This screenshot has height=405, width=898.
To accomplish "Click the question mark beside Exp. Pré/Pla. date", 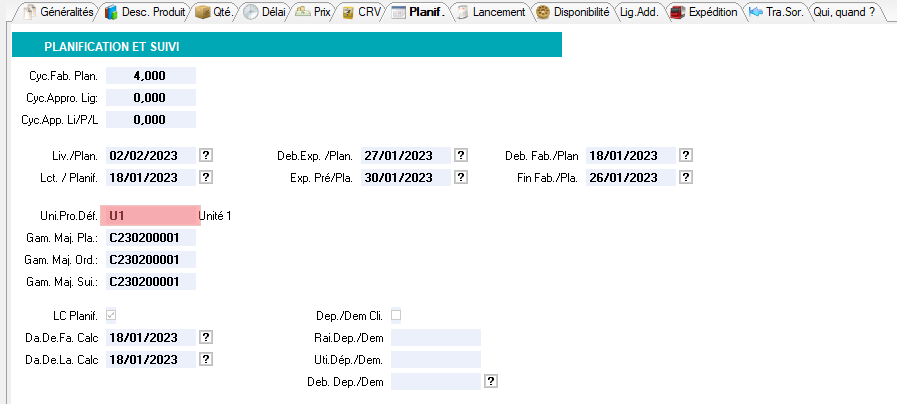I will click(x=461, y=177).
